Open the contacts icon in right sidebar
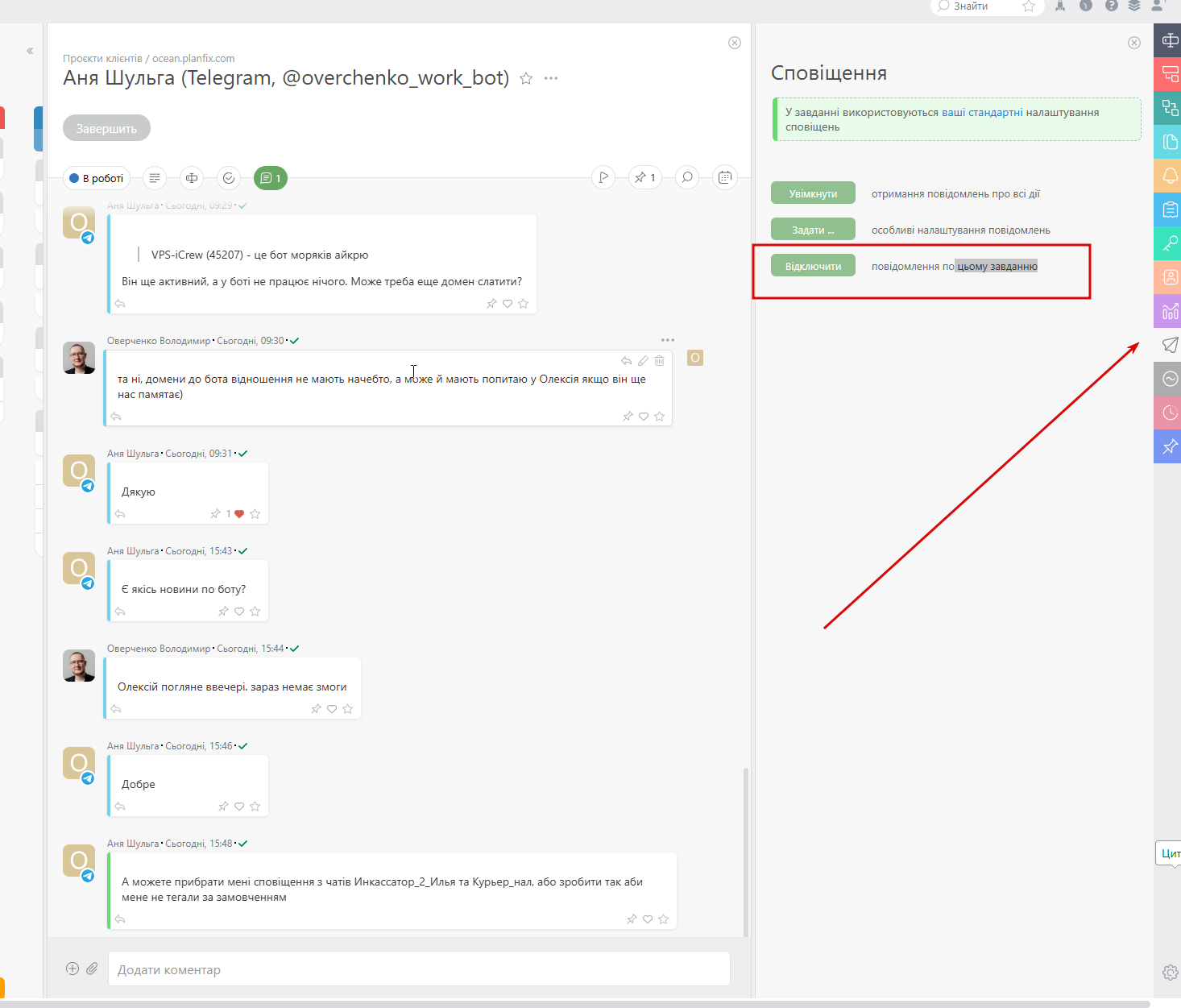The image size is (1181, 1008). click(1169, 277)
